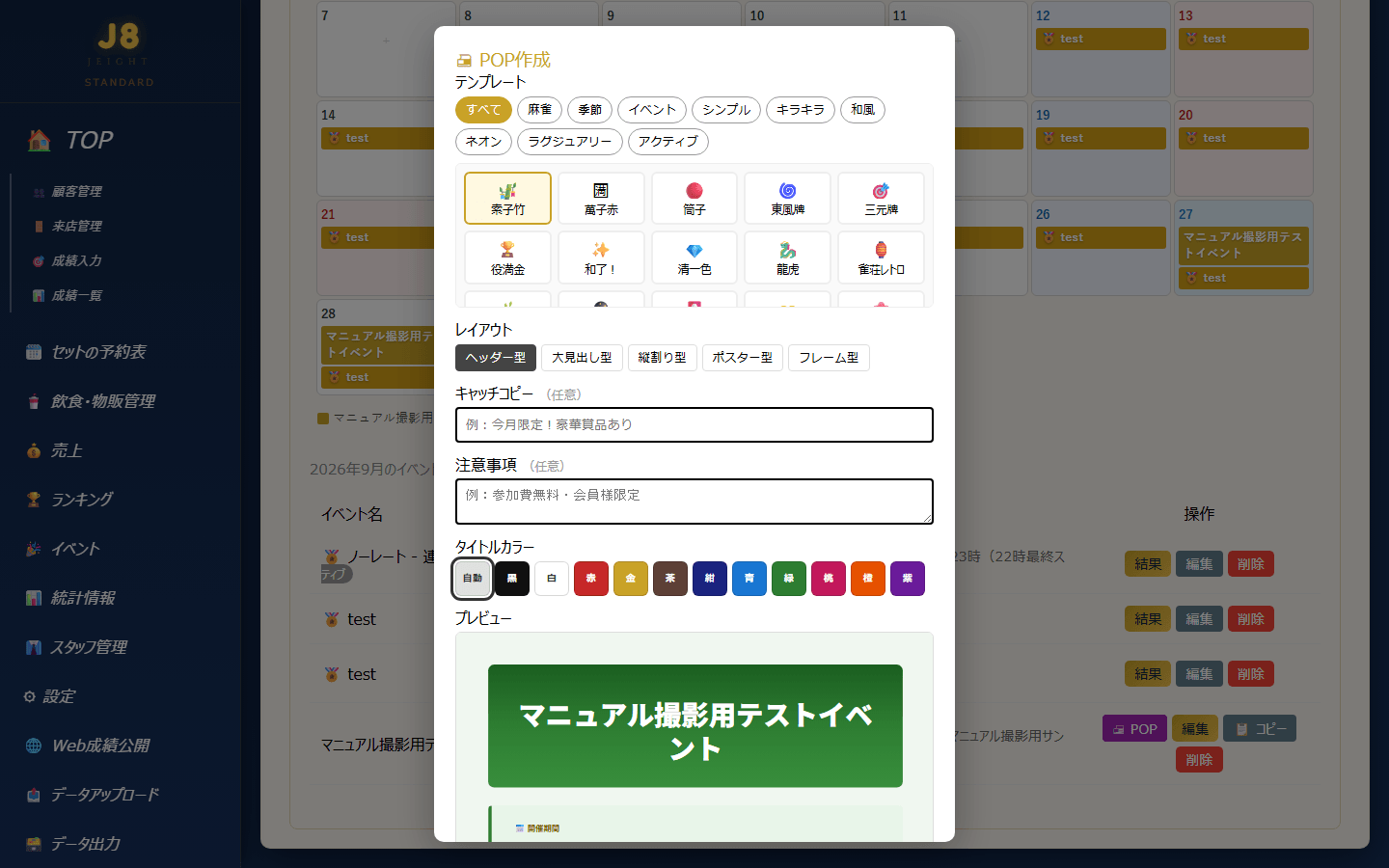Open データアップロード in the sidebar

(x=93, y=795)
